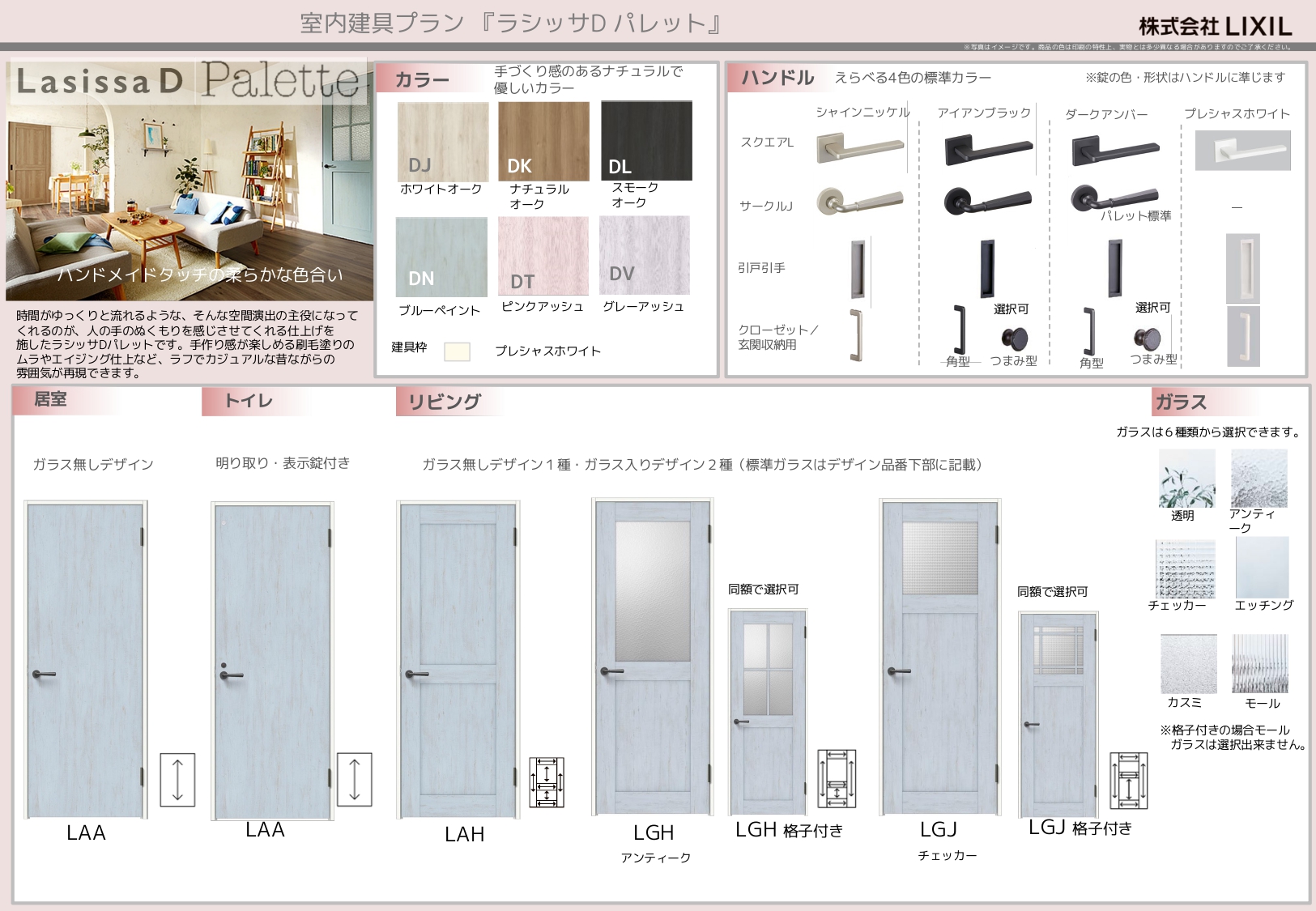Choose the サークルJ ダークアンバー handle (パレット標準)

point(1114,198)
